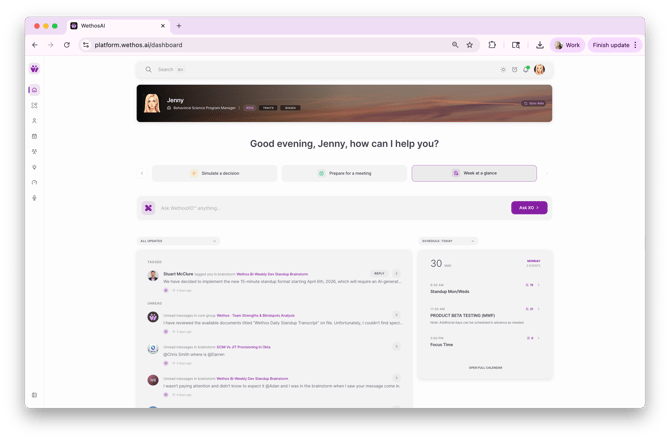The height and width of the screenshot is (441, 670).
Task: Expand Team Strengths & Blindspots message chevron
Action: [397, 315]
